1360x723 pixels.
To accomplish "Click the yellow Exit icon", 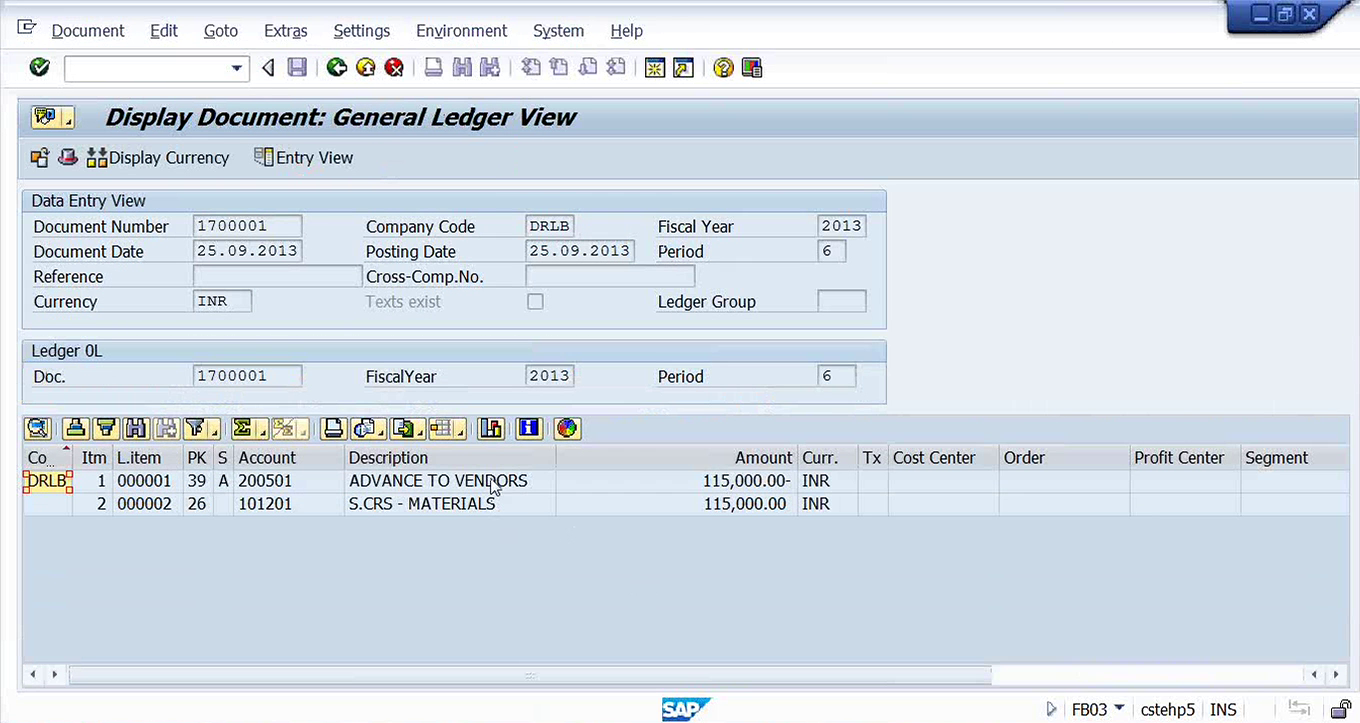I will (x=366, y=68).
